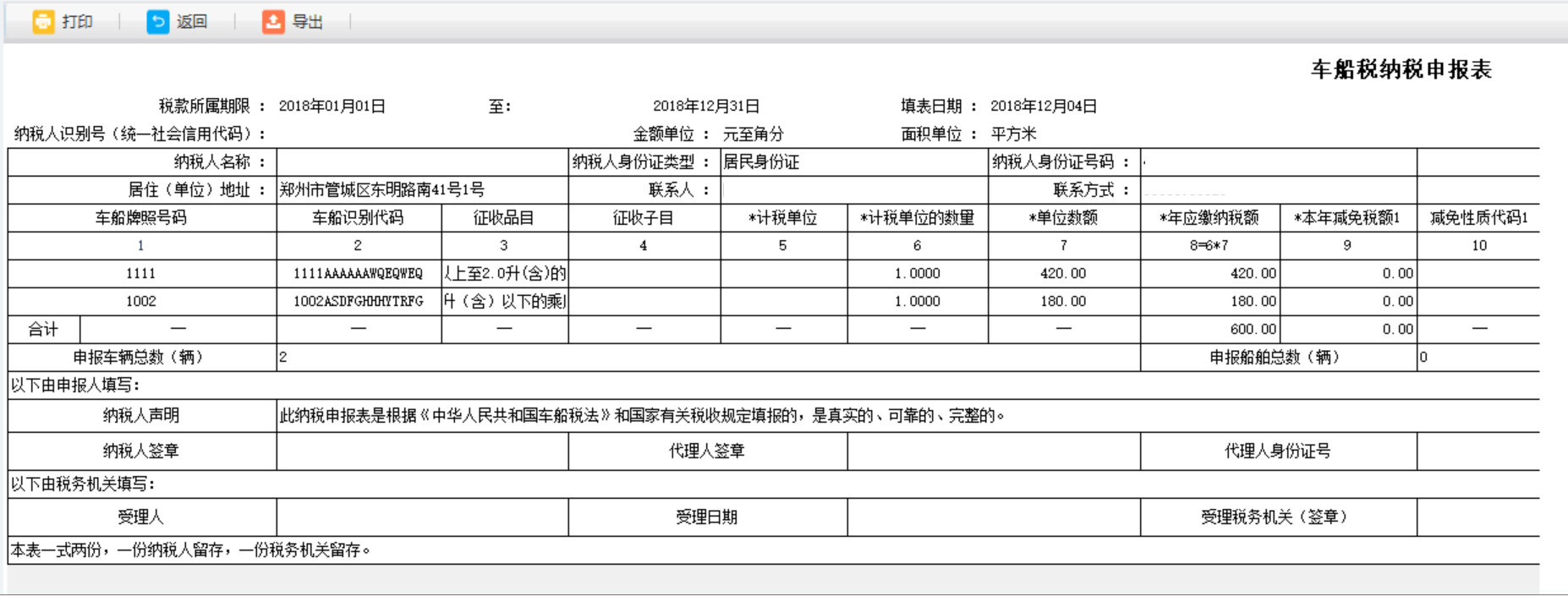The height and width of the screenshot is (602, 1568).
Task: Click the 车船税纳税申报表 title
Action: coord(1401,69)
